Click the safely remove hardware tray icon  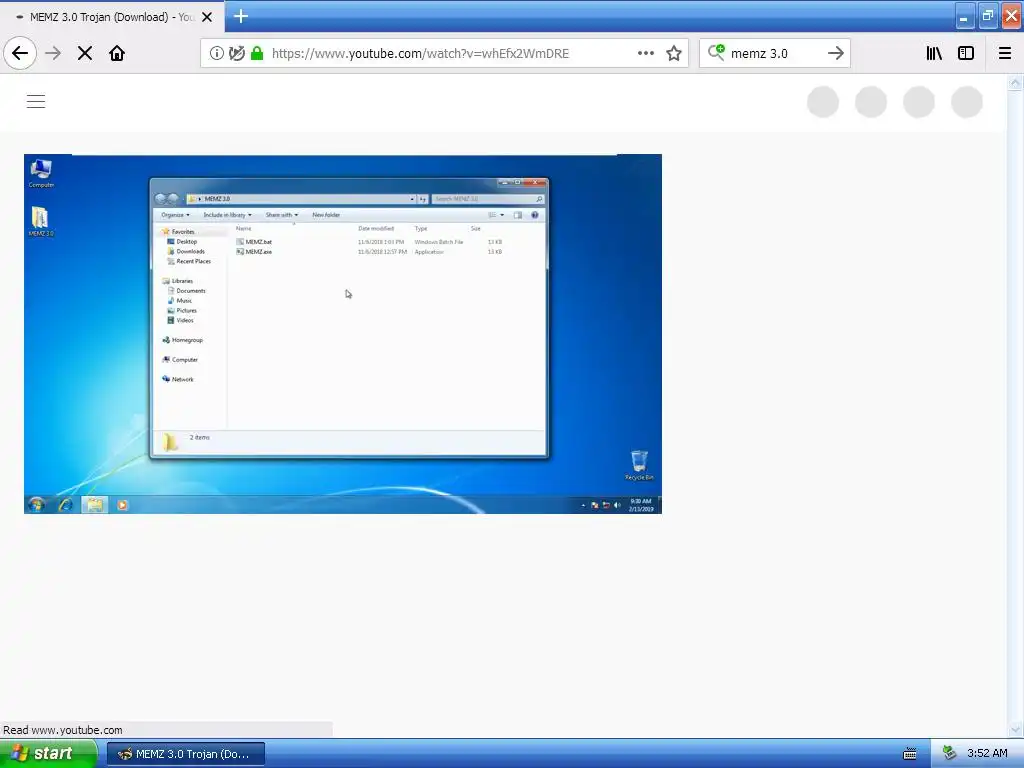(950, 753)
